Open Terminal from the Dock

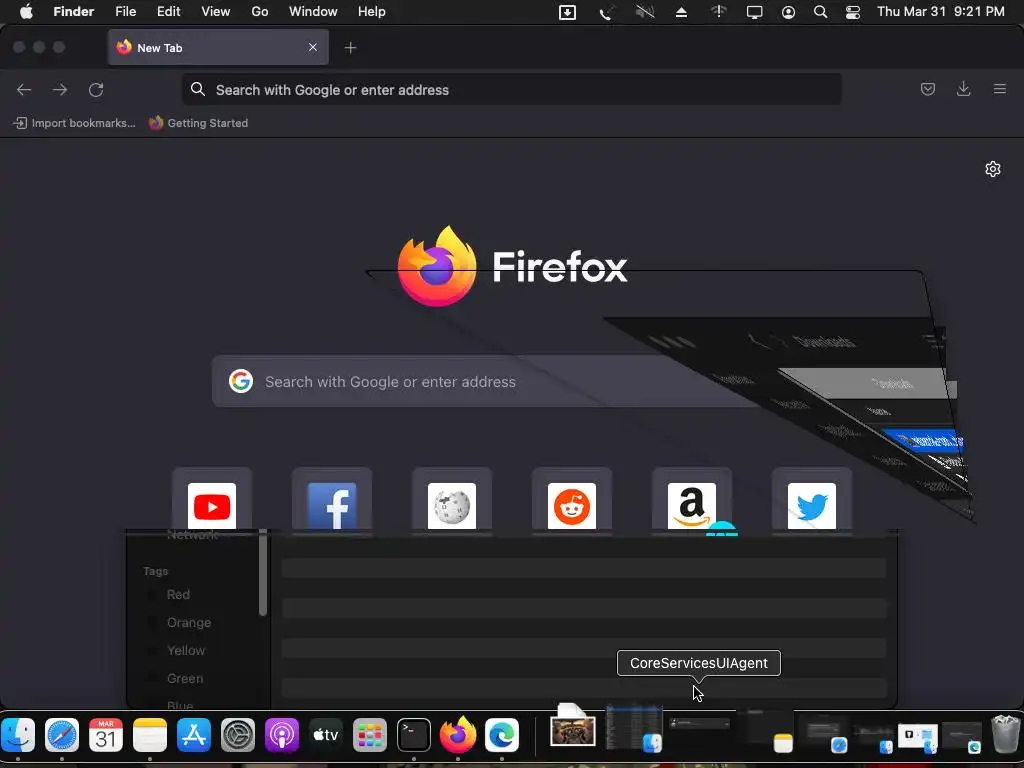414,735
